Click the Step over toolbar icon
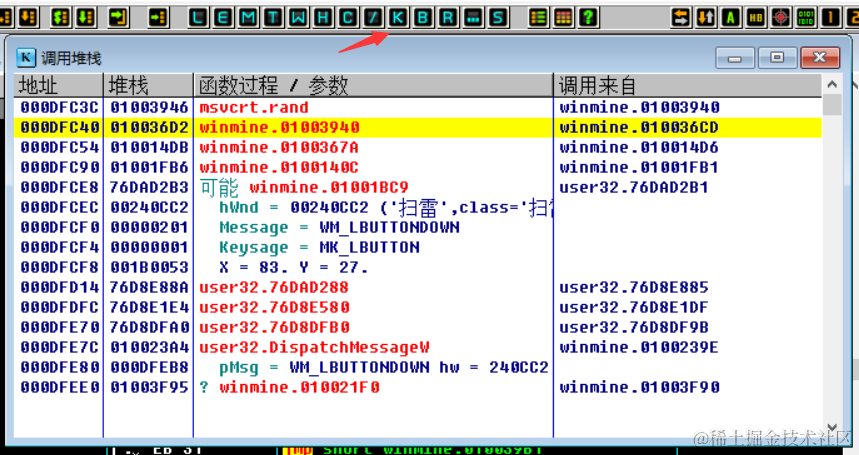 point(28,18)
